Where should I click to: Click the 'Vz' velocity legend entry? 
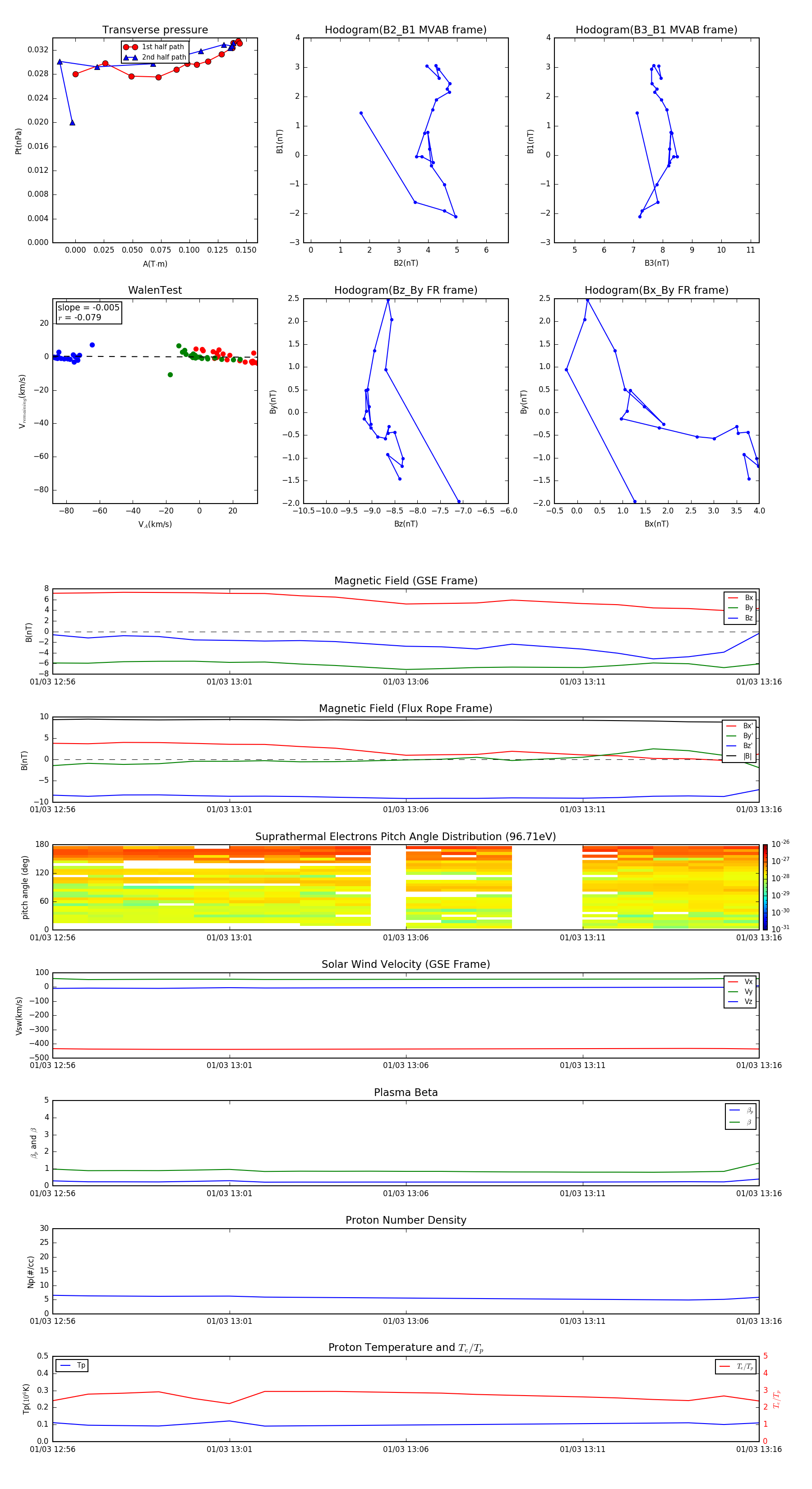(740, 1001)
